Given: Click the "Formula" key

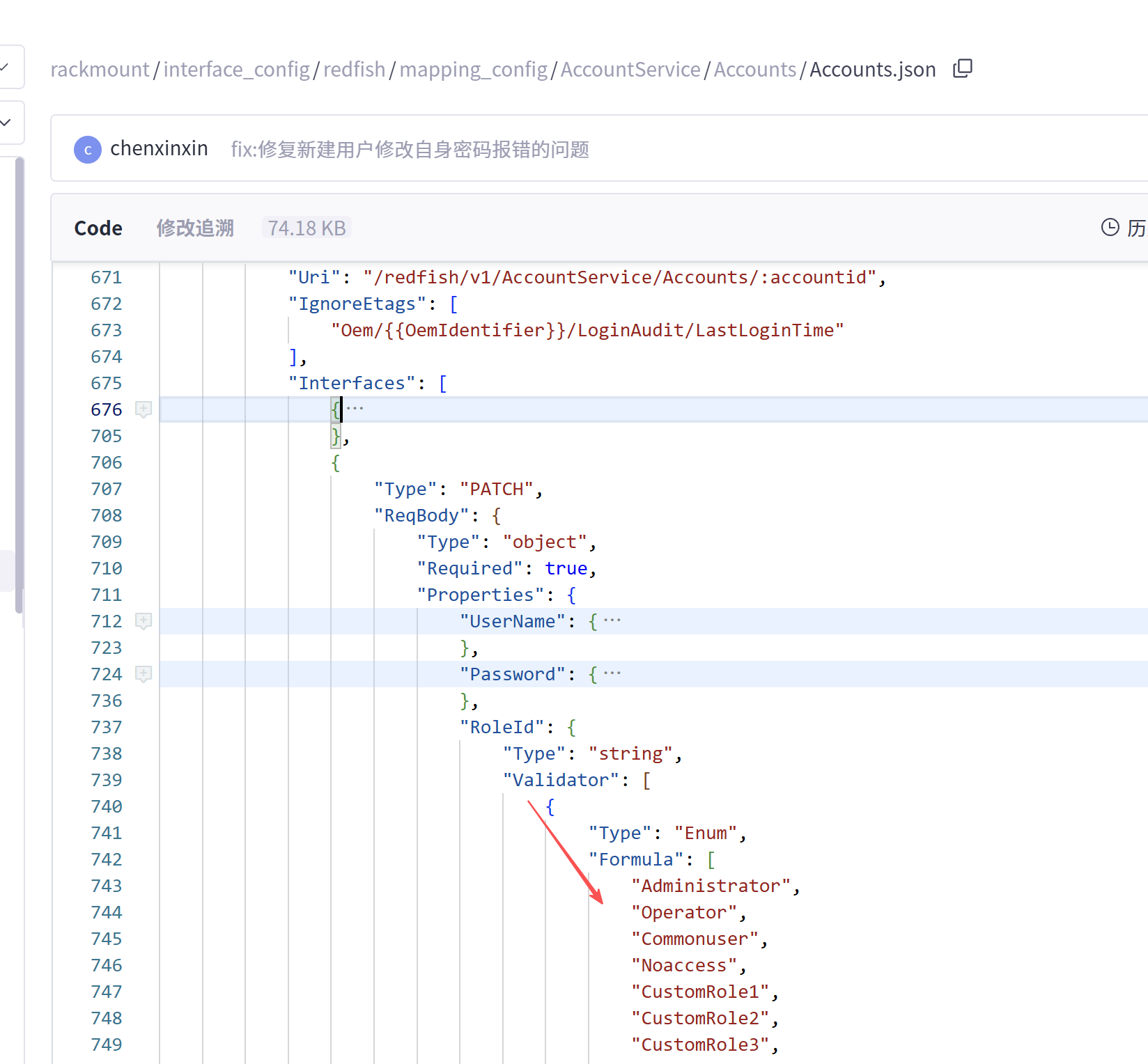Looking at the screenshot, I should click(x=636, y=859).
